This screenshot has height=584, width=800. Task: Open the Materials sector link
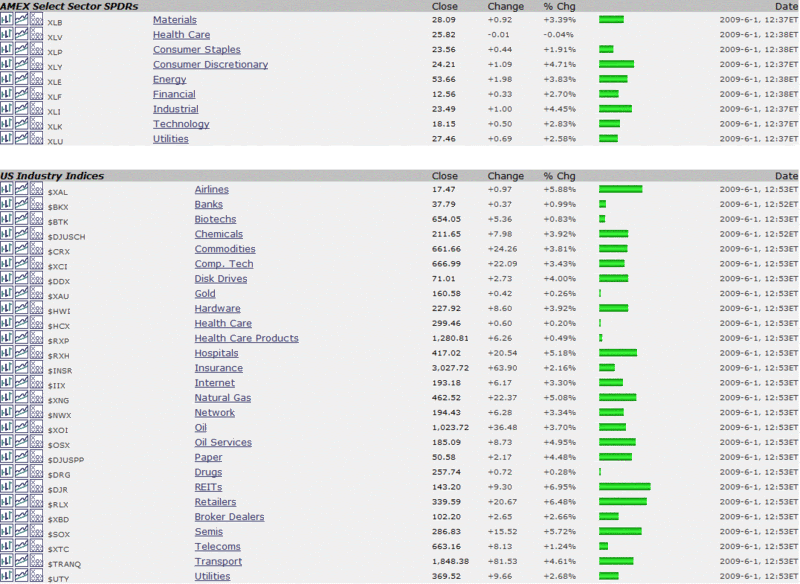point(174,20)
